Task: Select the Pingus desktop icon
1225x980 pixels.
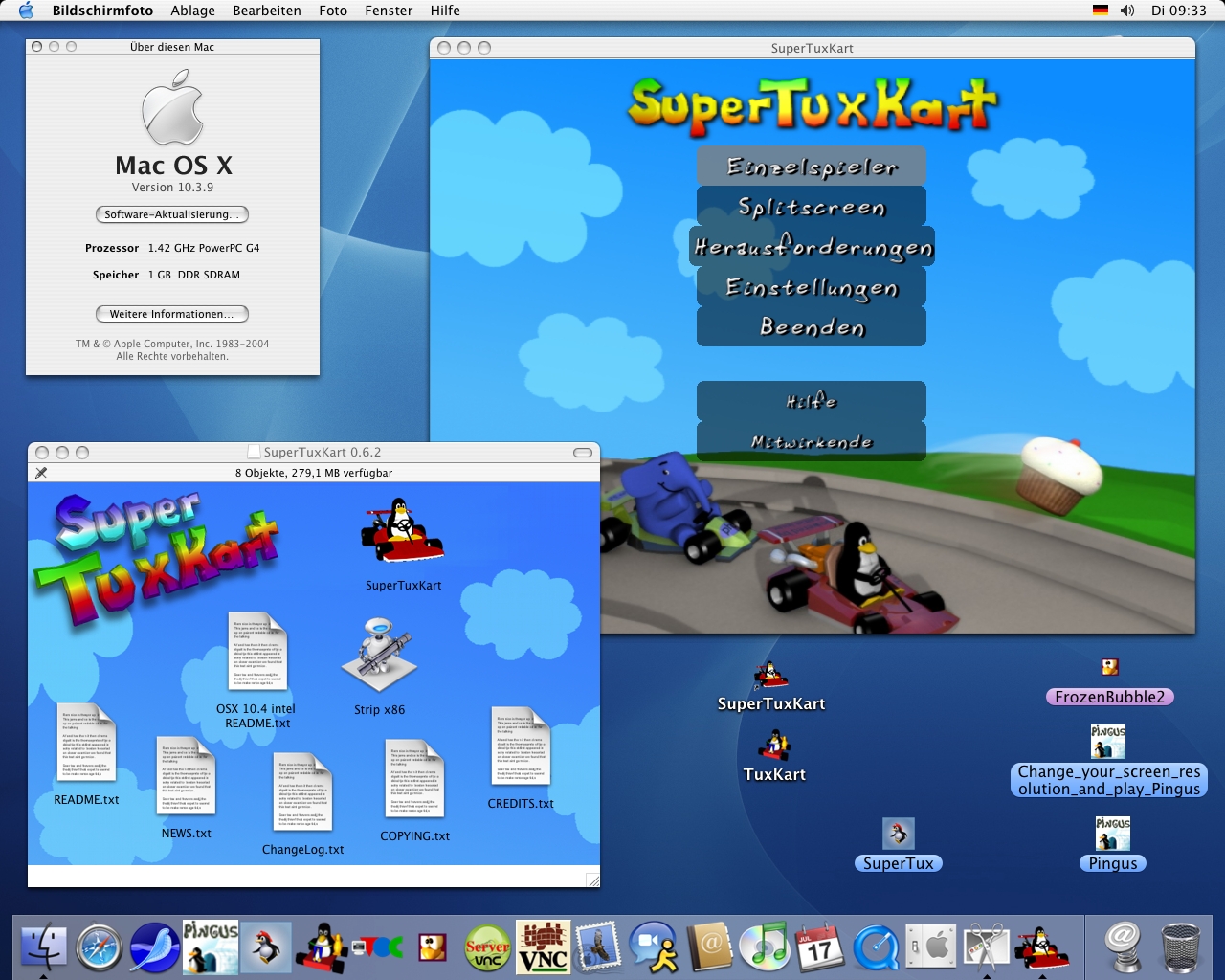Action: pyautogui.click(x=1113, y=834)
